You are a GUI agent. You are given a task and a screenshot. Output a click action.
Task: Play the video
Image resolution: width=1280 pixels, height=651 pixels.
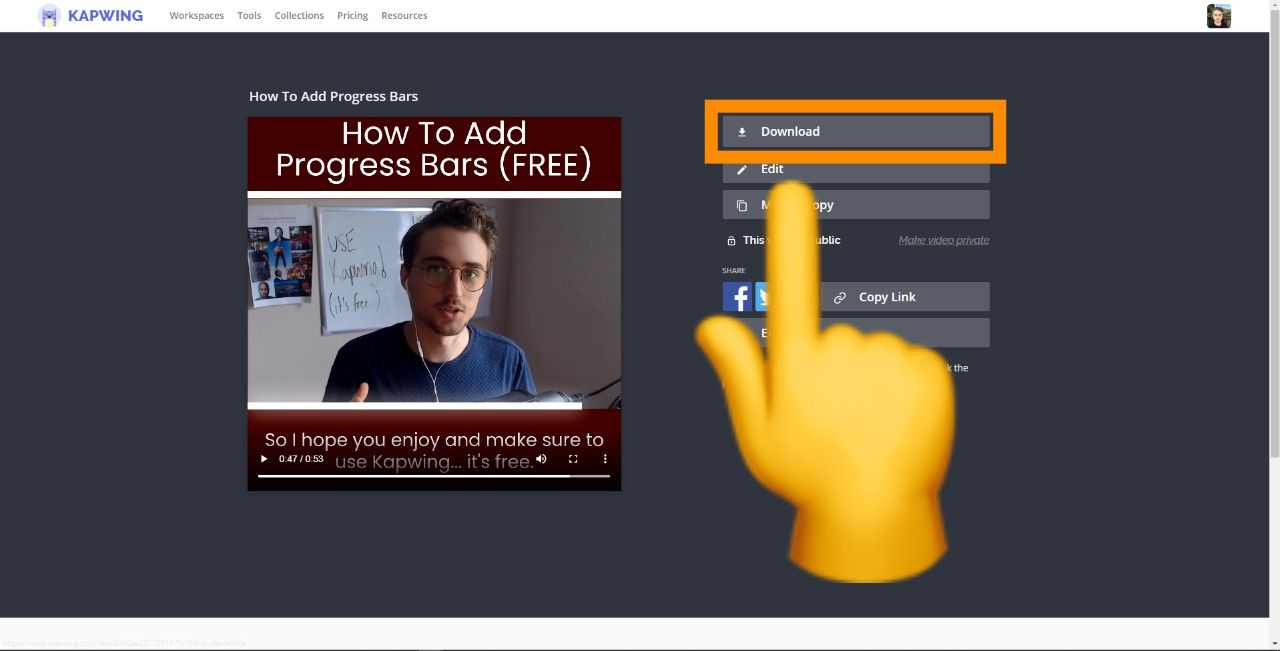264,459
